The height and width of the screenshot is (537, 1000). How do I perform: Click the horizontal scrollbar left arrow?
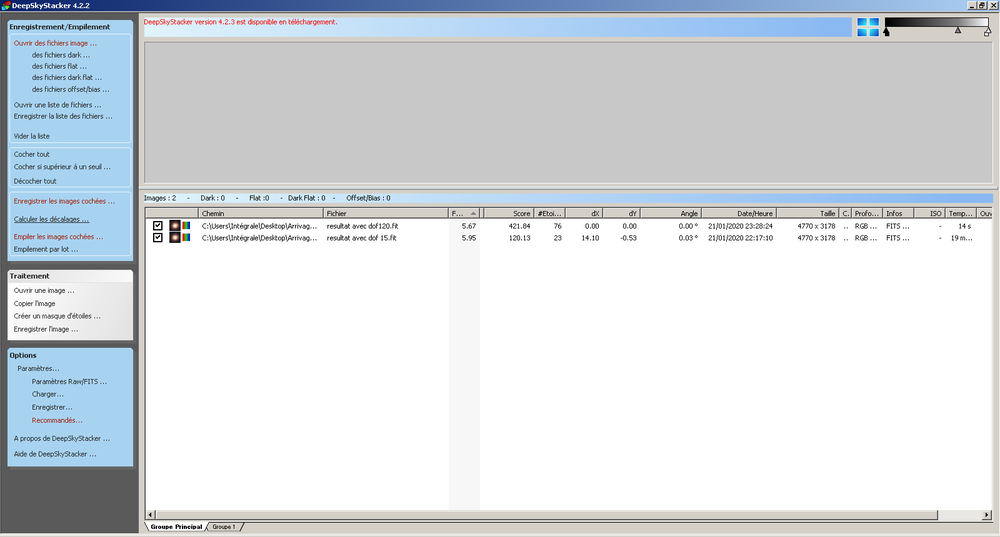(x=151, y=515)
